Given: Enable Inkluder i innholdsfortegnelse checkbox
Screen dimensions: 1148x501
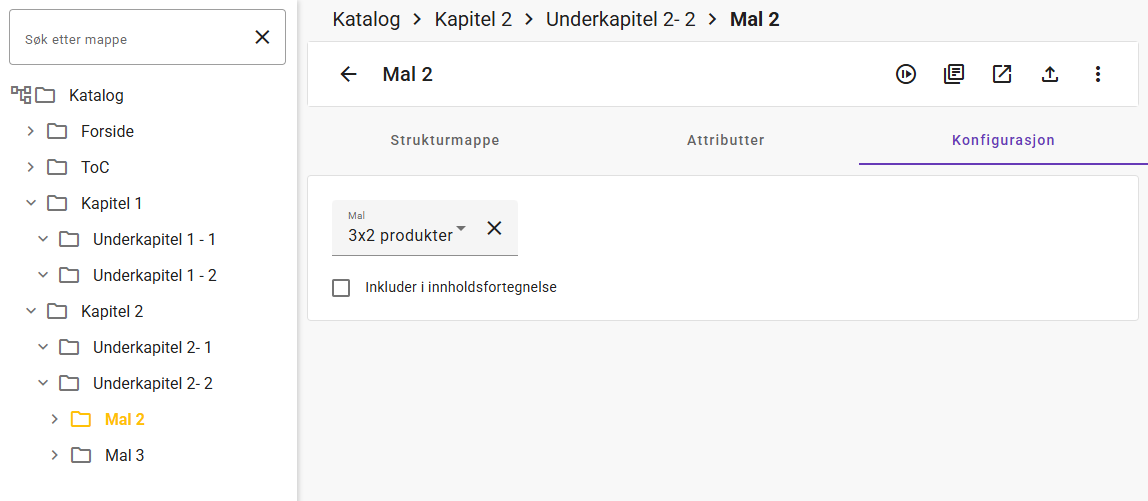Looking at the screenshot, I should (341, 288).
